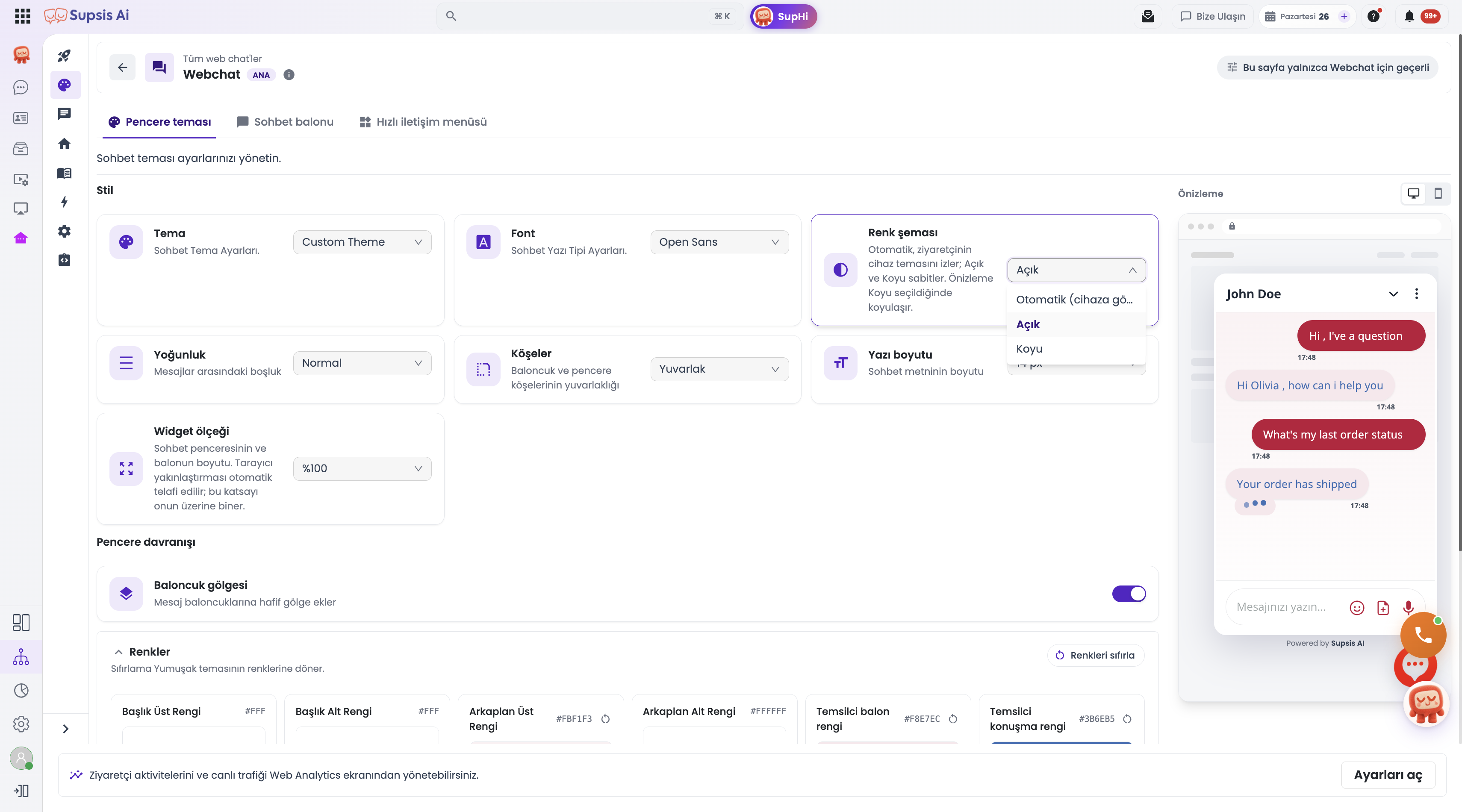Click the Renkleri sıfırla button
Image resolution: width=1462 pixels, height=812 pixels.
[x=1095, y=656]
